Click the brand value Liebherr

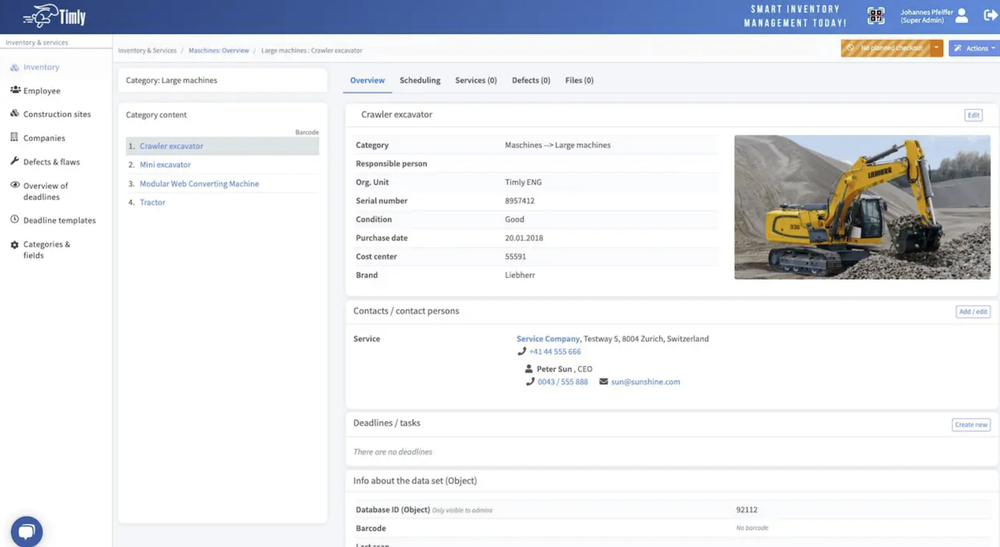[x=520, y=275]
